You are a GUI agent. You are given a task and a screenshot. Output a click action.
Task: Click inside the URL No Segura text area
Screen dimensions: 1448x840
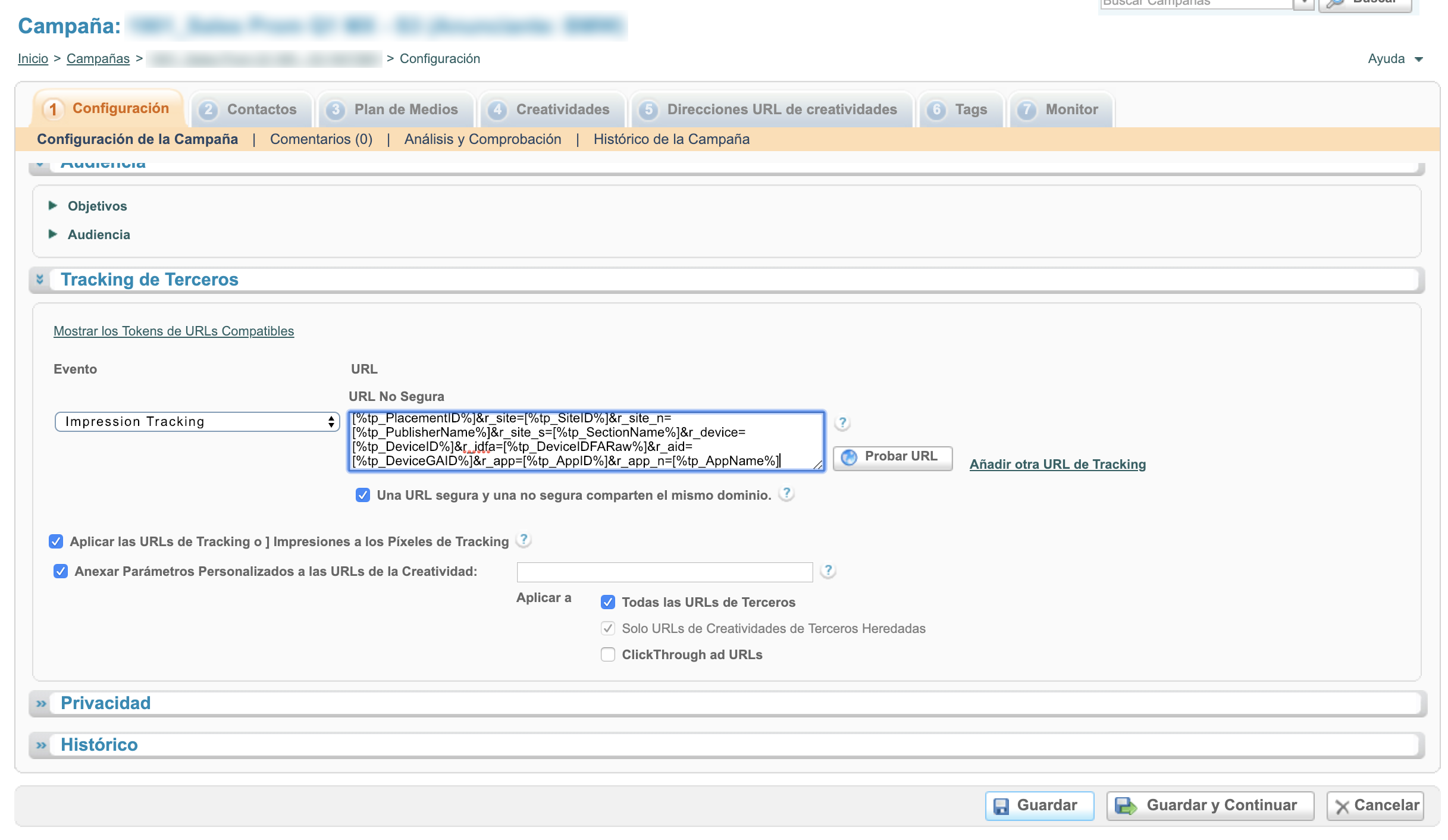[x=587, y=441]
